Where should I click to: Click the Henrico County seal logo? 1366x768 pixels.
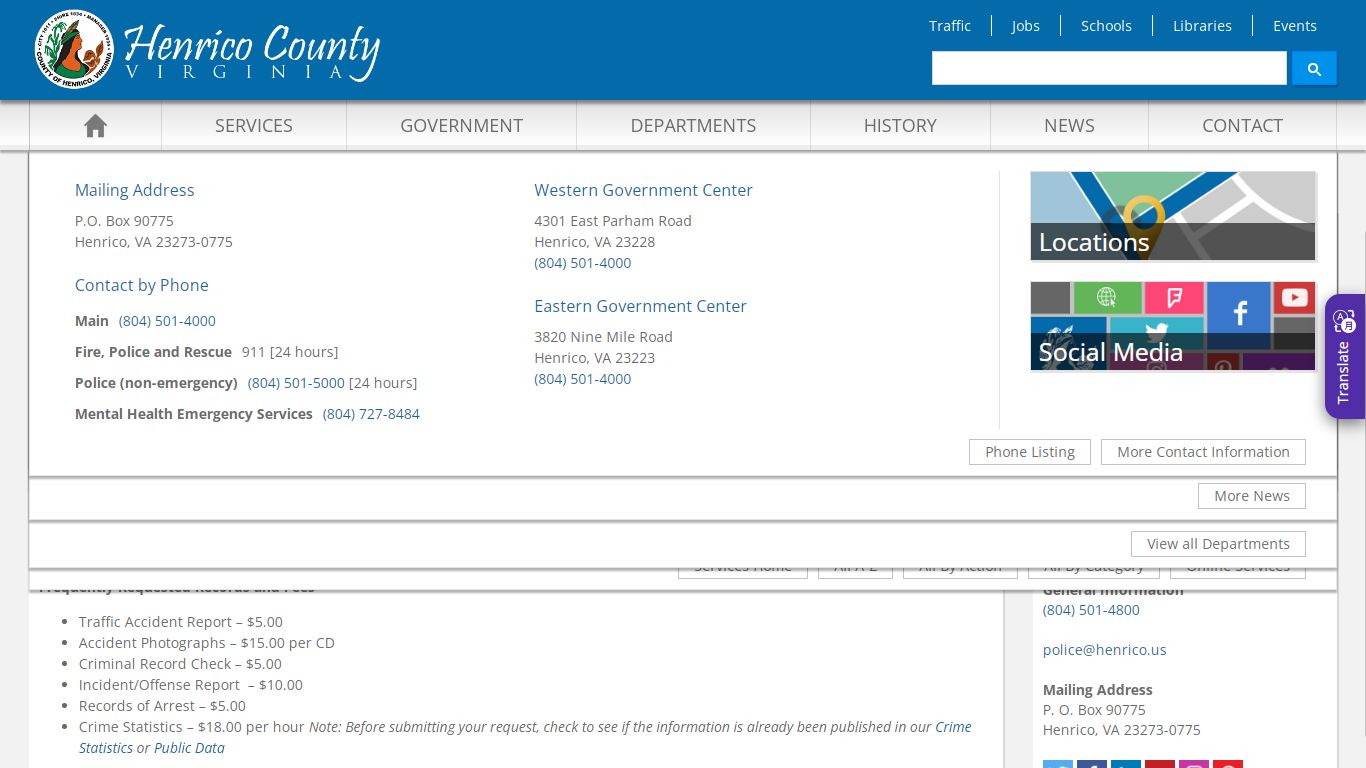[x=73, y=49]
